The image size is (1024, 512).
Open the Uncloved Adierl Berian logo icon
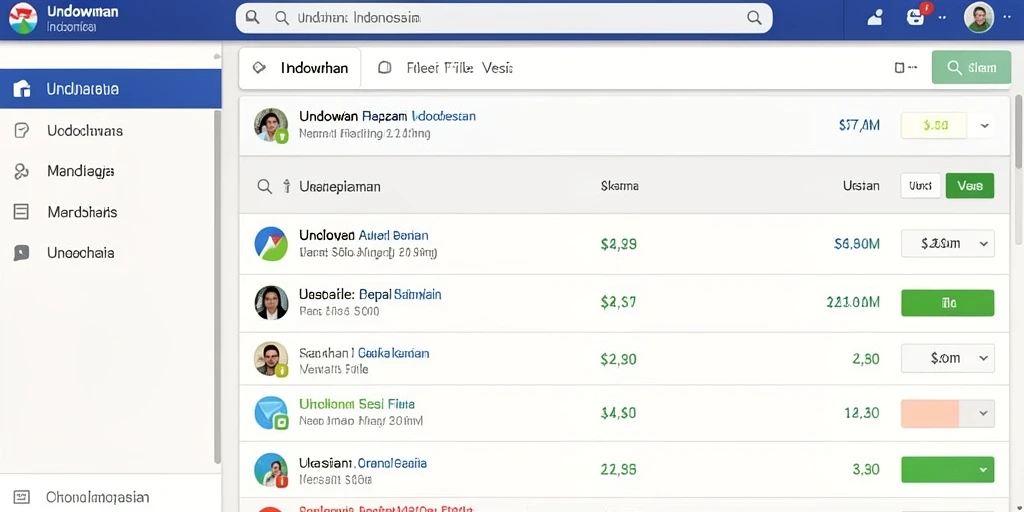[x=271, y=244]
